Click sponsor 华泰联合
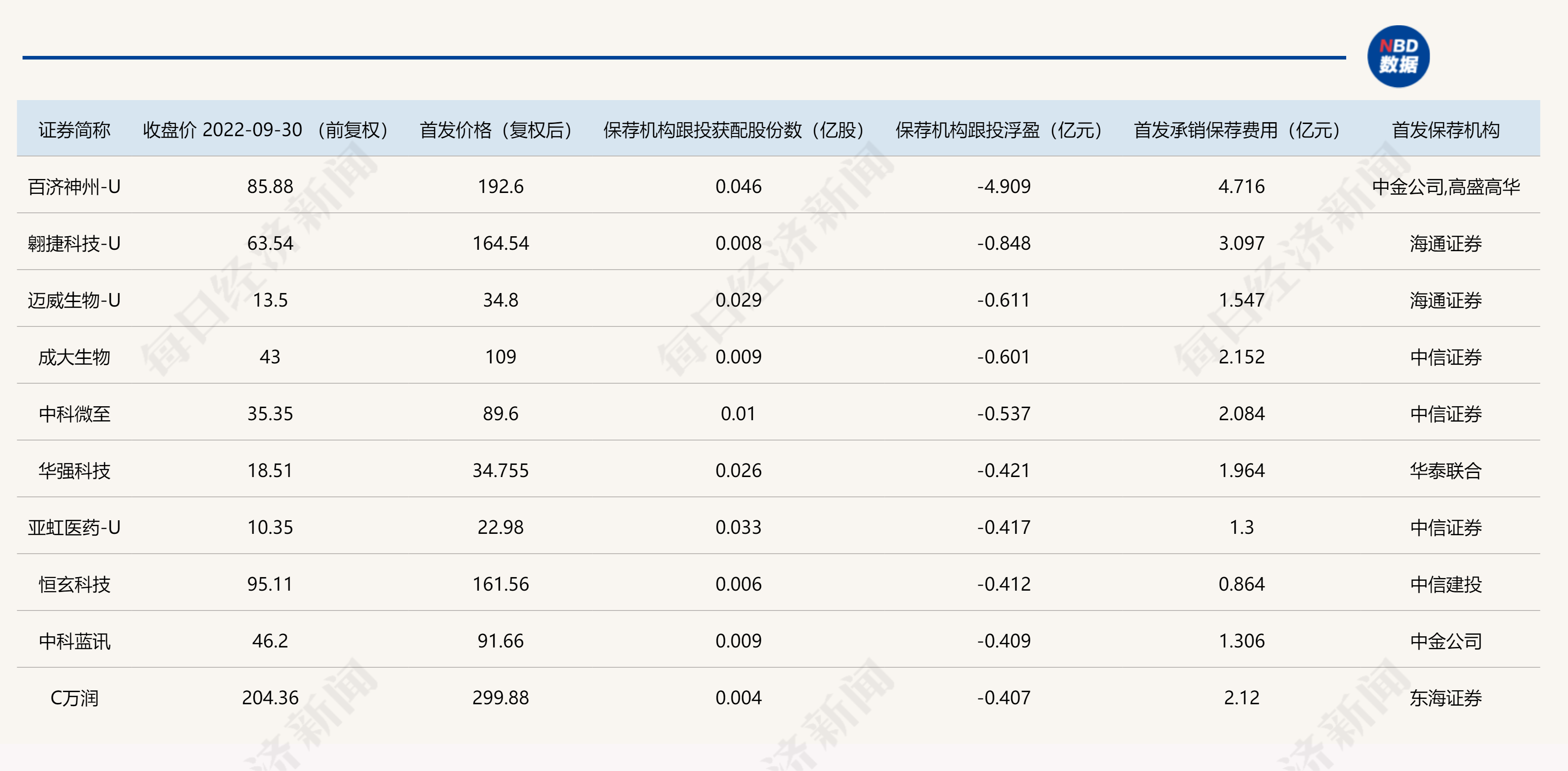Image resolution: width=1568 pixels, height=771 pixels. click(1446, 470)
